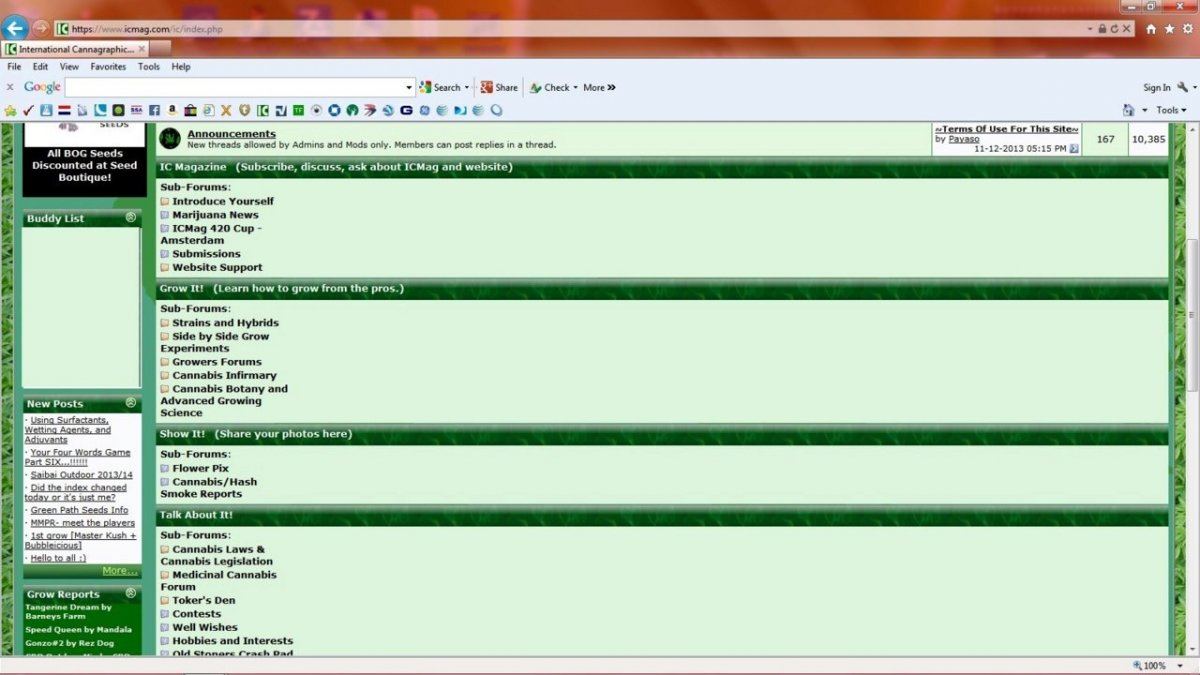Viewport: 1200px width, 675px height.
Task: Click the browser Forward arrow button
Action: (41, 28)
